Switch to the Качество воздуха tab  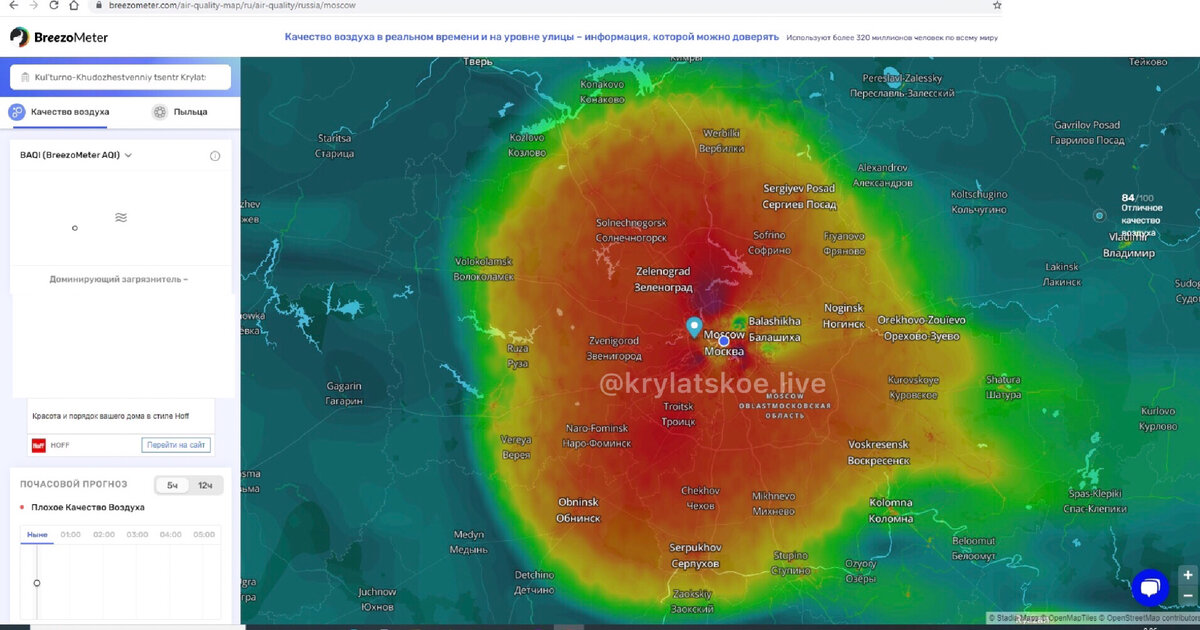[60, 112]
